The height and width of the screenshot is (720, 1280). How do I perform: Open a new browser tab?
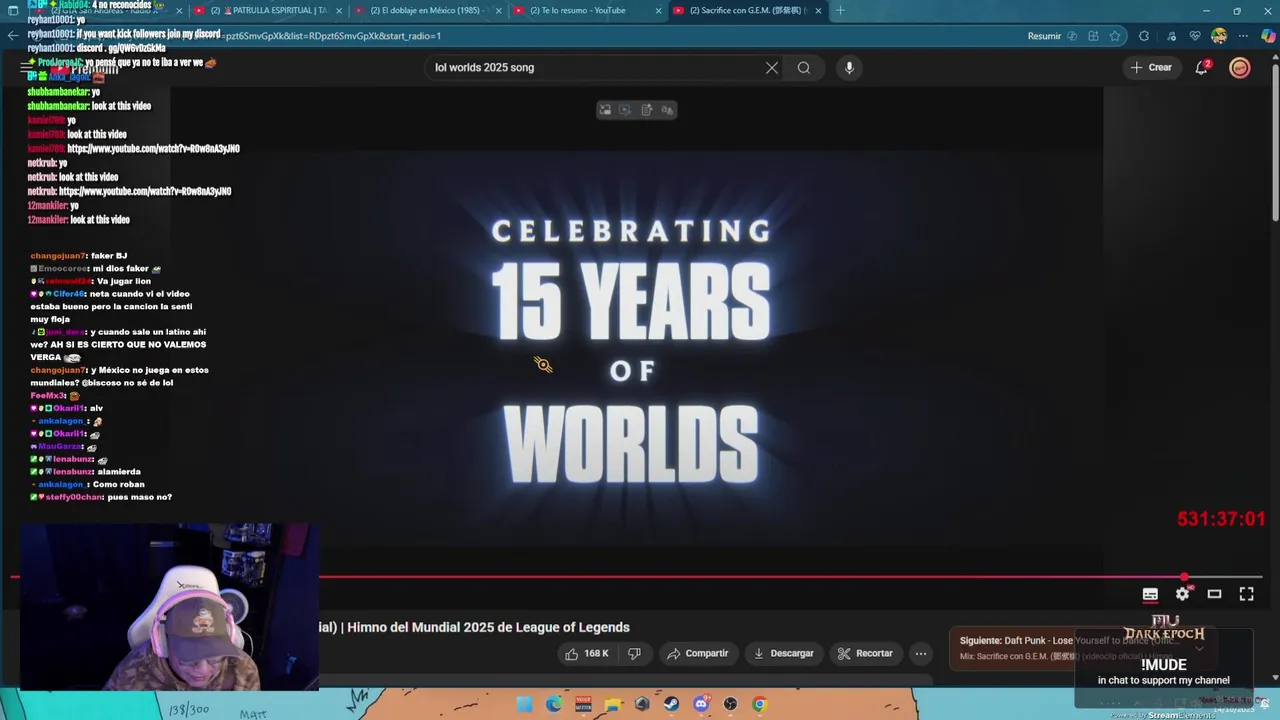840,11
